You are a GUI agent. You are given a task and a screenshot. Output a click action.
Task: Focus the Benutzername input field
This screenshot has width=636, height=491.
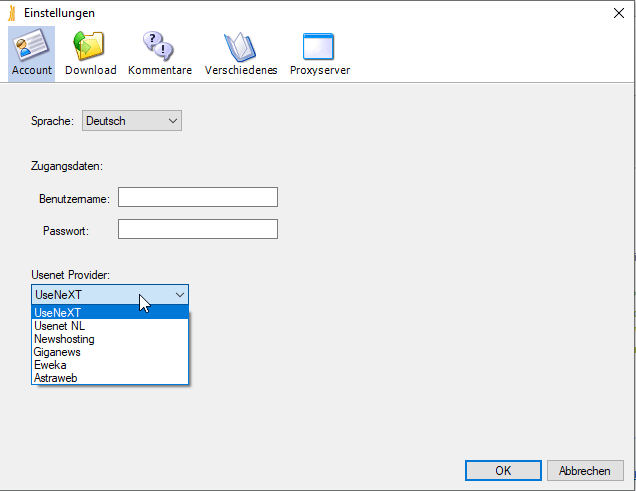coord(198,197)
